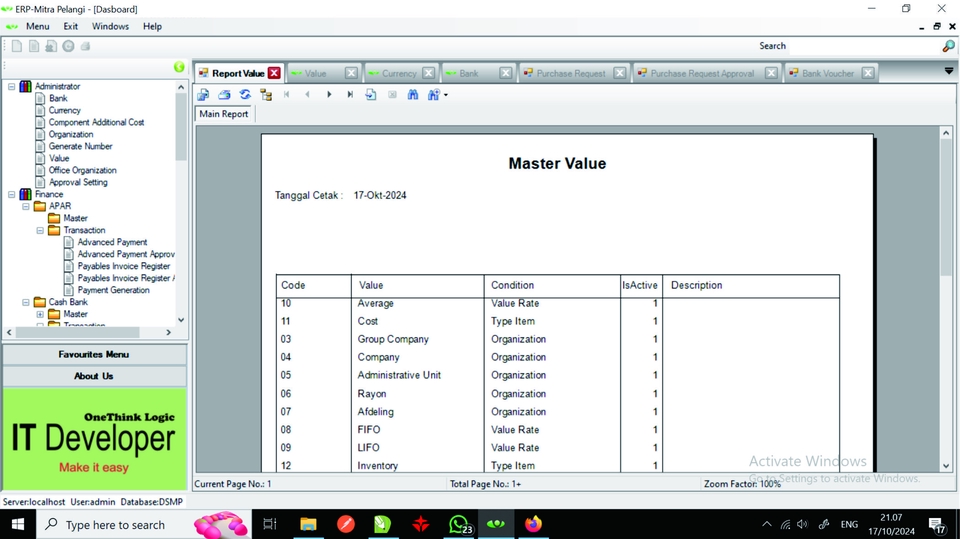
Task: Open File Explorer from the taskbar
Action: pos(308,524)
